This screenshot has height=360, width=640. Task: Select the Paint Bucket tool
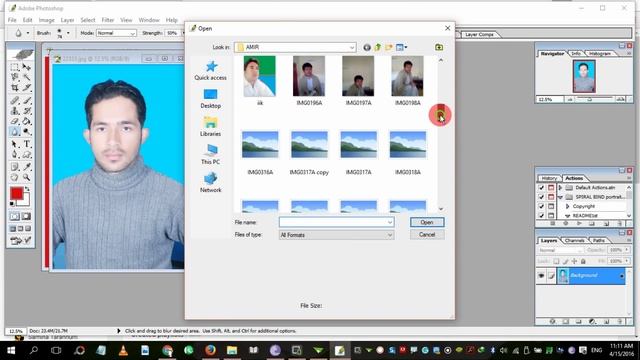(27, 121)
